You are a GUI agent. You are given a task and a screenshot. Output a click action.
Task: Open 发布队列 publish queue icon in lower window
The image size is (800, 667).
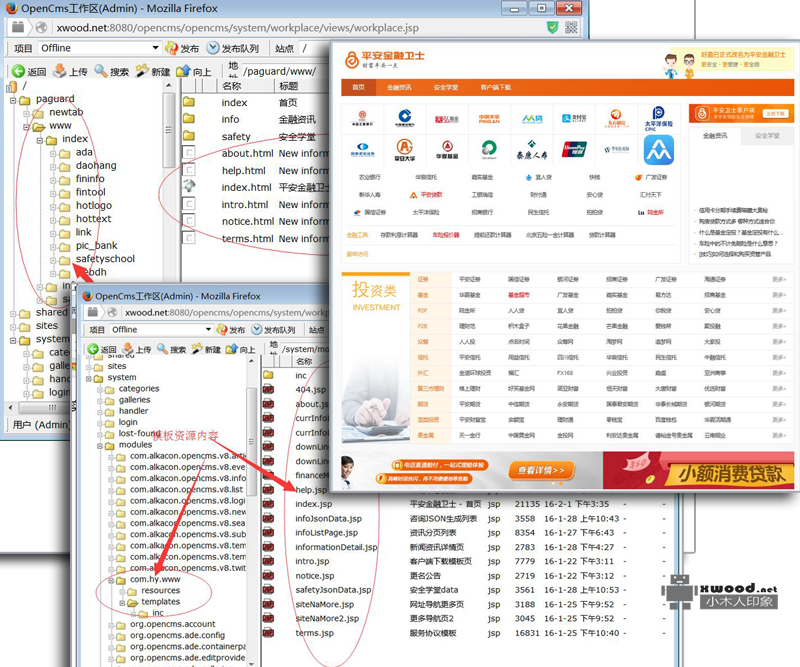[257, 330]
